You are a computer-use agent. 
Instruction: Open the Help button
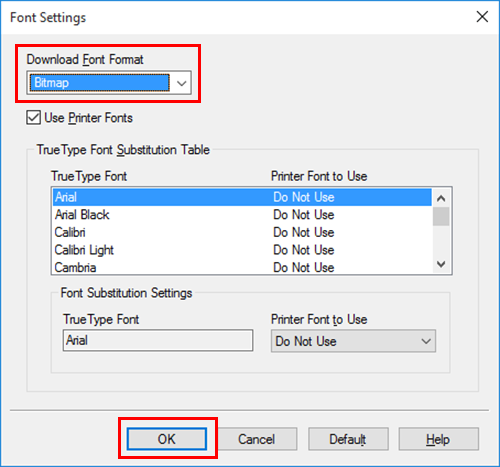pyautogui.click(x=438, y=439)
